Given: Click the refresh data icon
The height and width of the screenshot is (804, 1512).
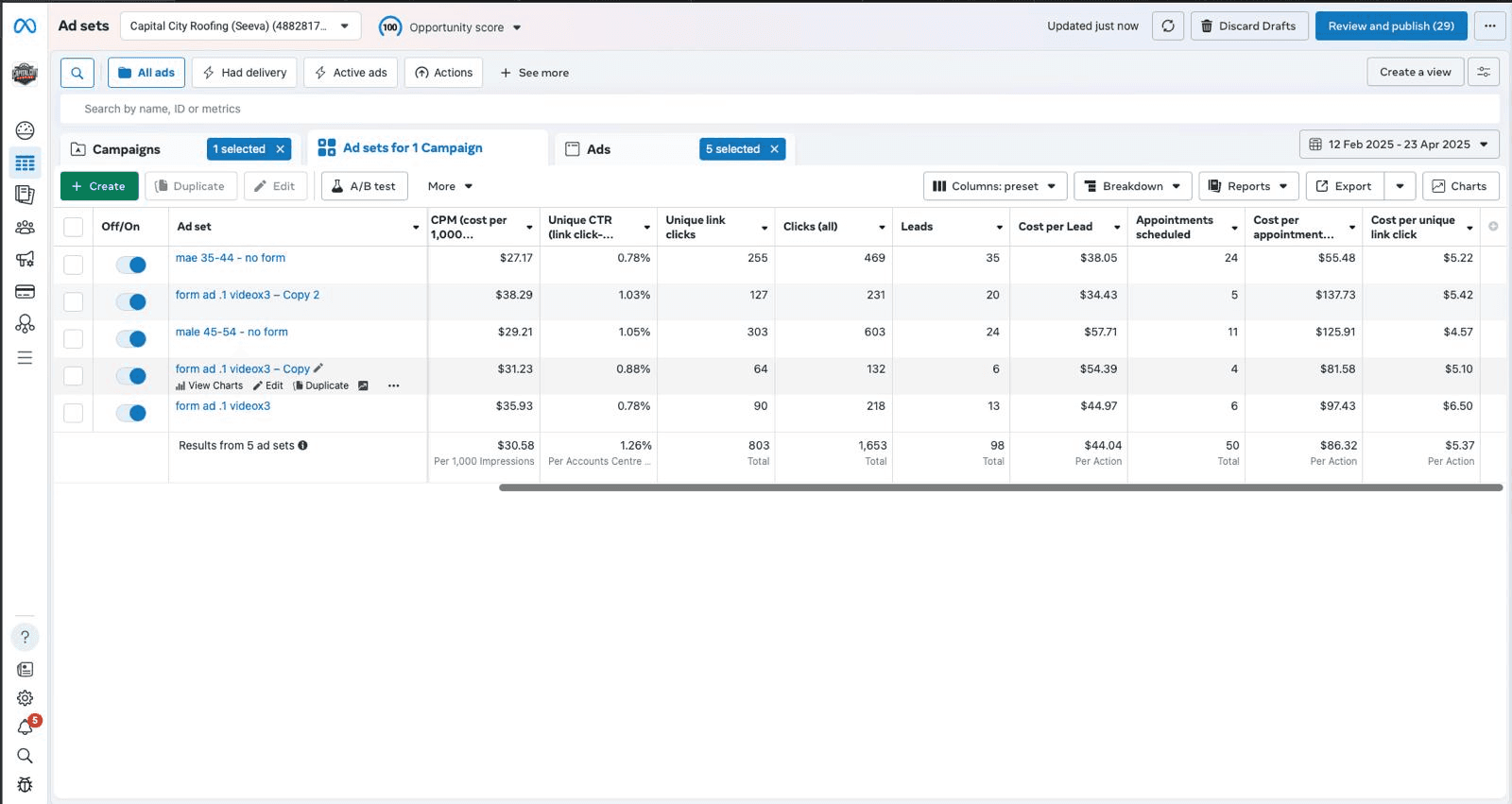Looking at the screenshot, I should [1168, 26].
